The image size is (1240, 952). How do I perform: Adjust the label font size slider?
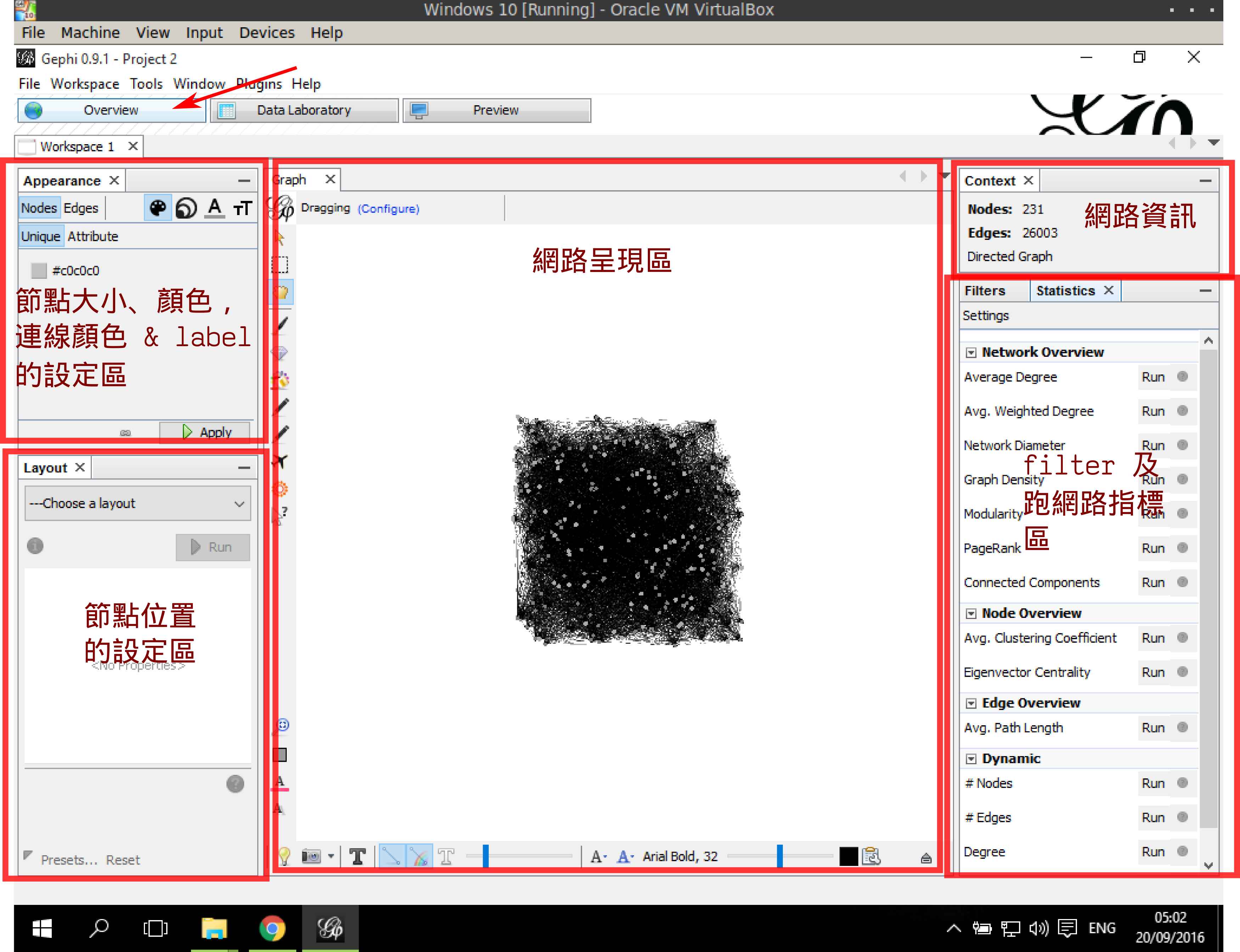[780, 856]
